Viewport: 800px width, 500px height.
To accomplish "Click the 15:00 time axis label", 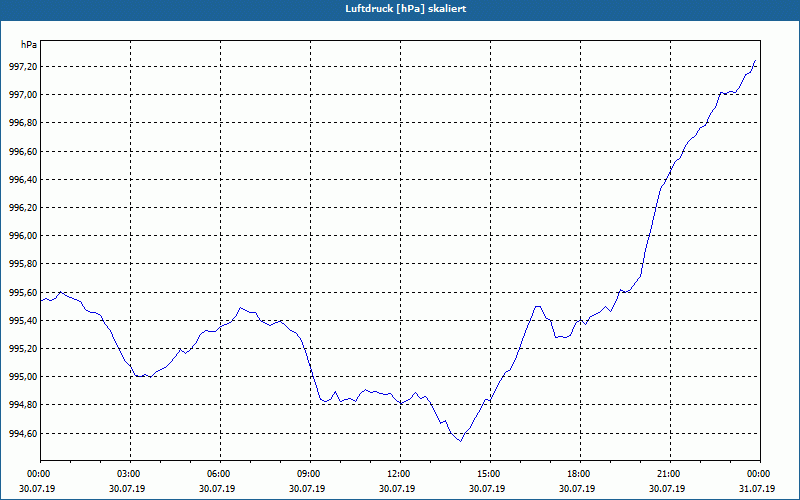I will (490, 474).
